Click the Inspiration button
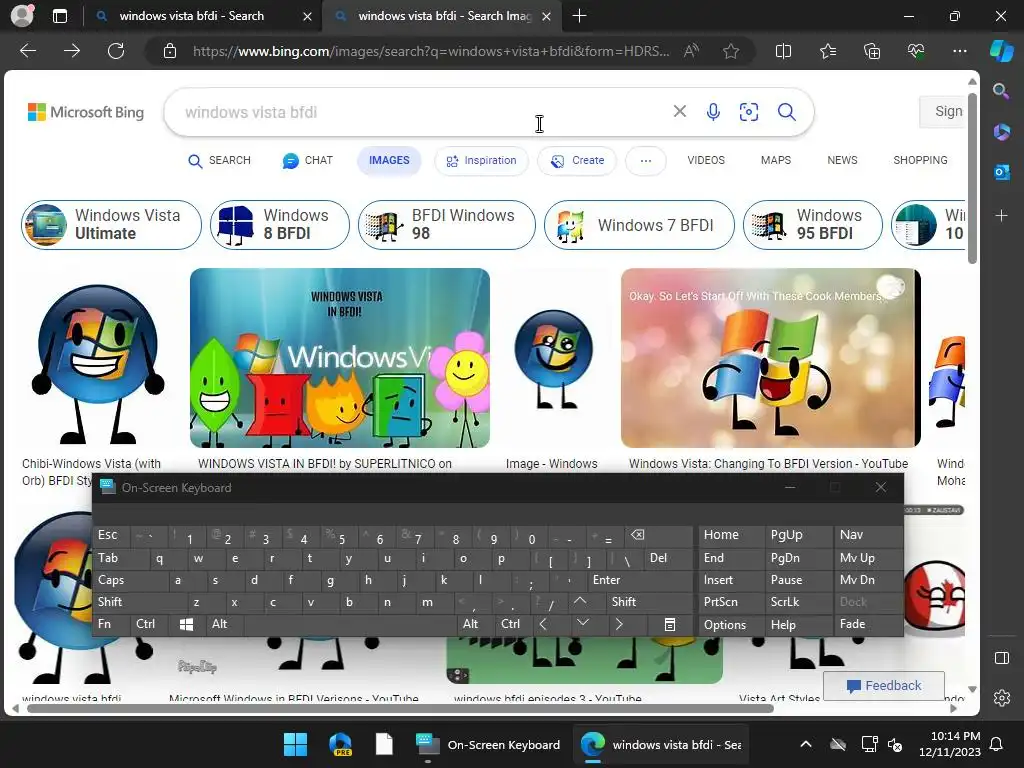This screenshot has height=768, width=1024. pyautogui.click(x=481, y=161)
